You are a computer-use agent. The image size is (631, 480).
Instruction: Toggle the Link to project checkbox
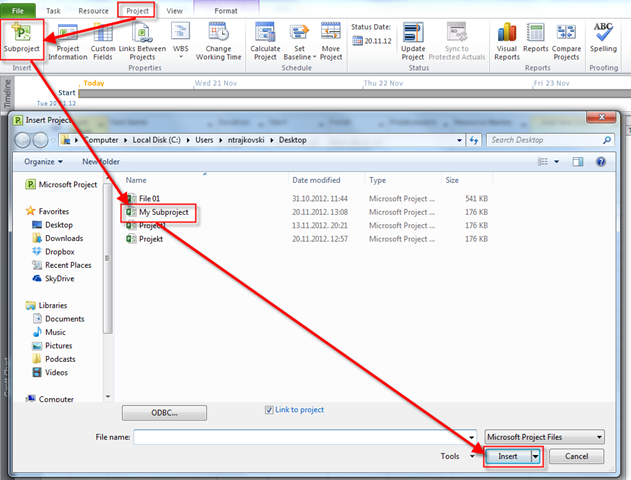(269, 409)
